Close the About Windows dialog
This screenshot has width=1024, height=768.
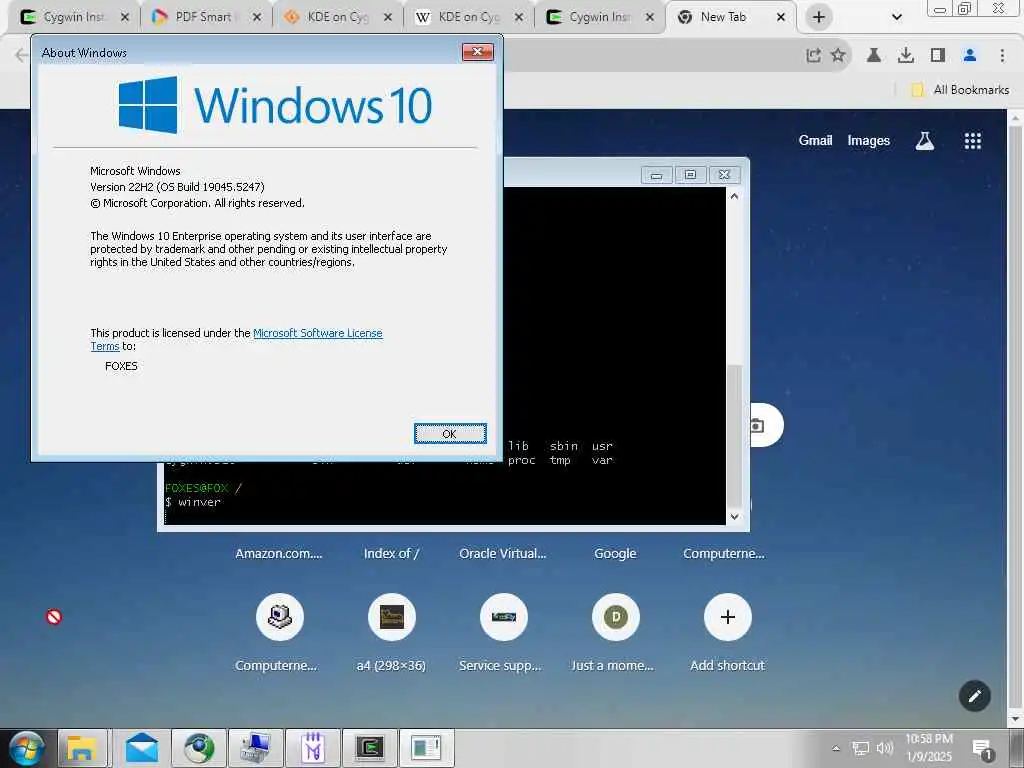[x=477, y=52]
